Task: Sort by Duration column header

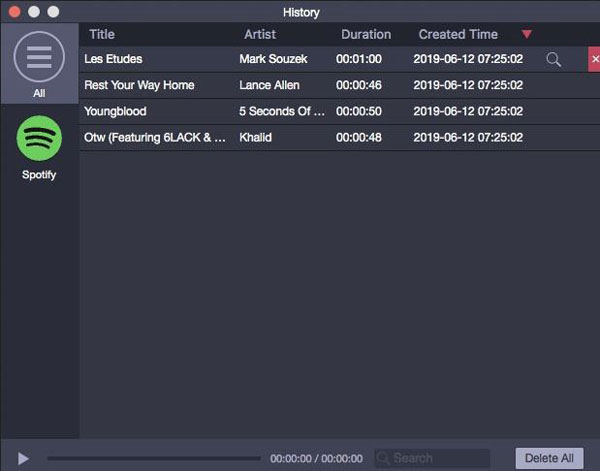Action: coord(365,35)
